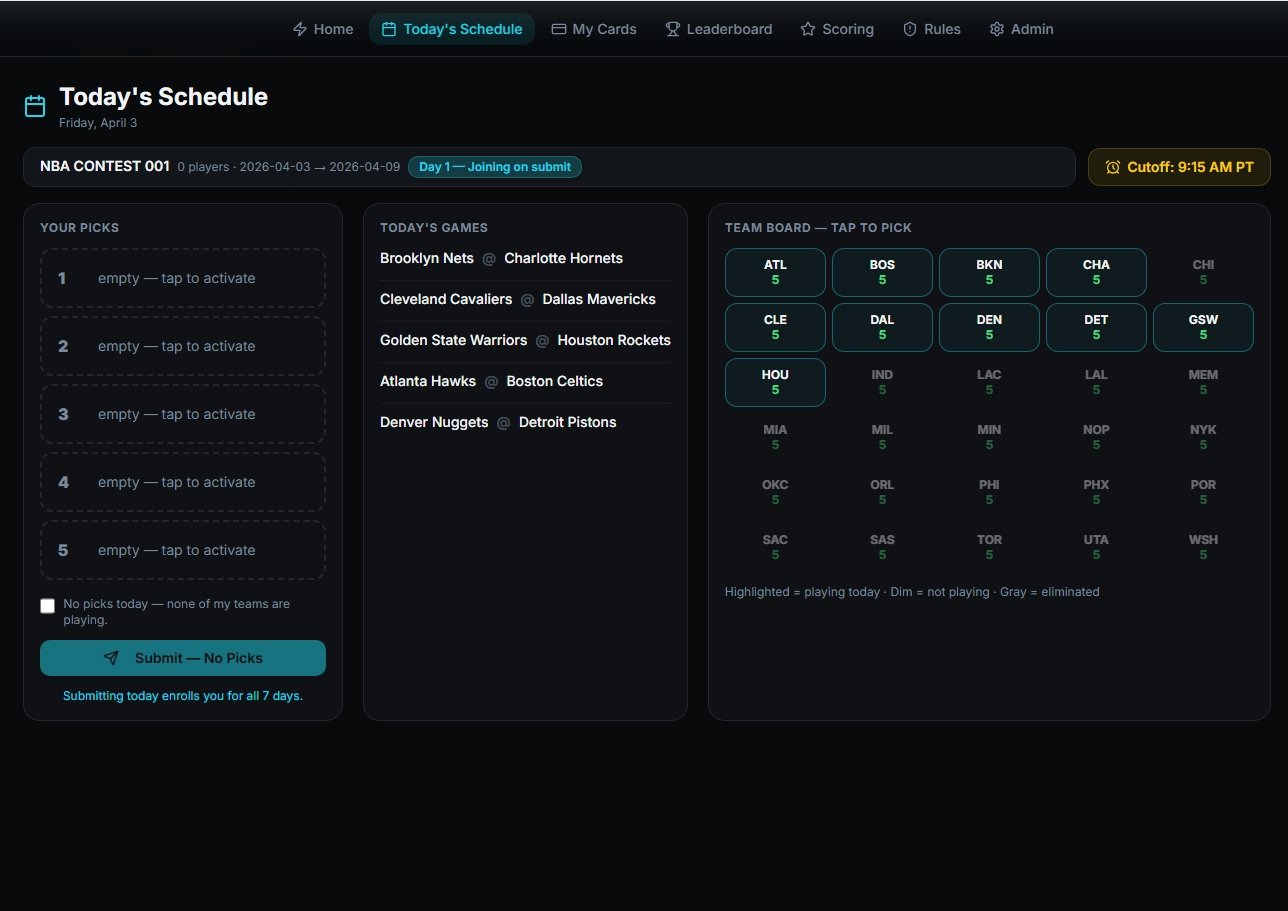
Task: Select the GSW team on the board
Action: pyautogui.click(x=1203, y=327)
